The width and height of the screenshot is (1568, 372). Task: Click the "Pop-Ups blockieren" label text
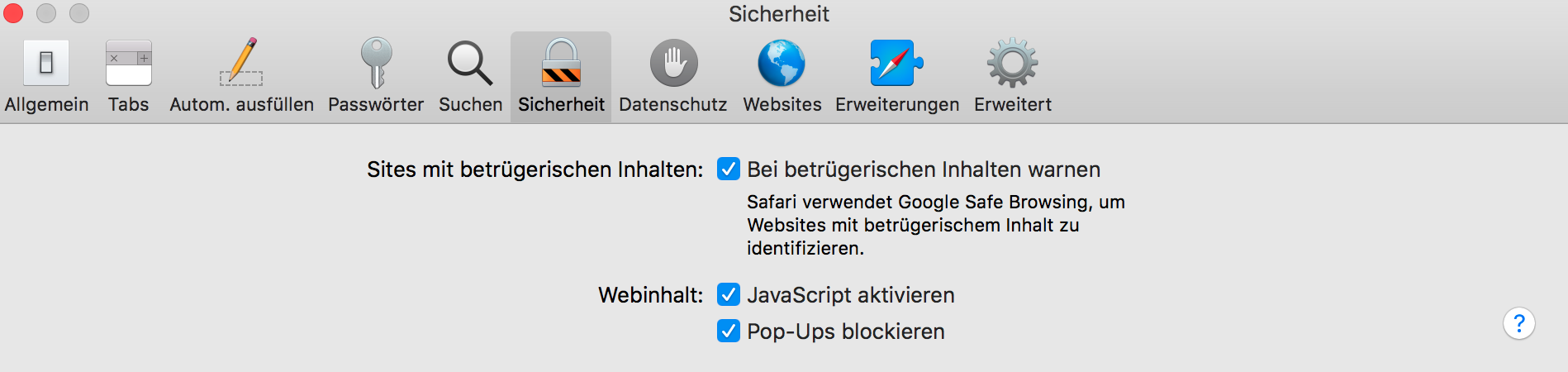coord(846,331)
